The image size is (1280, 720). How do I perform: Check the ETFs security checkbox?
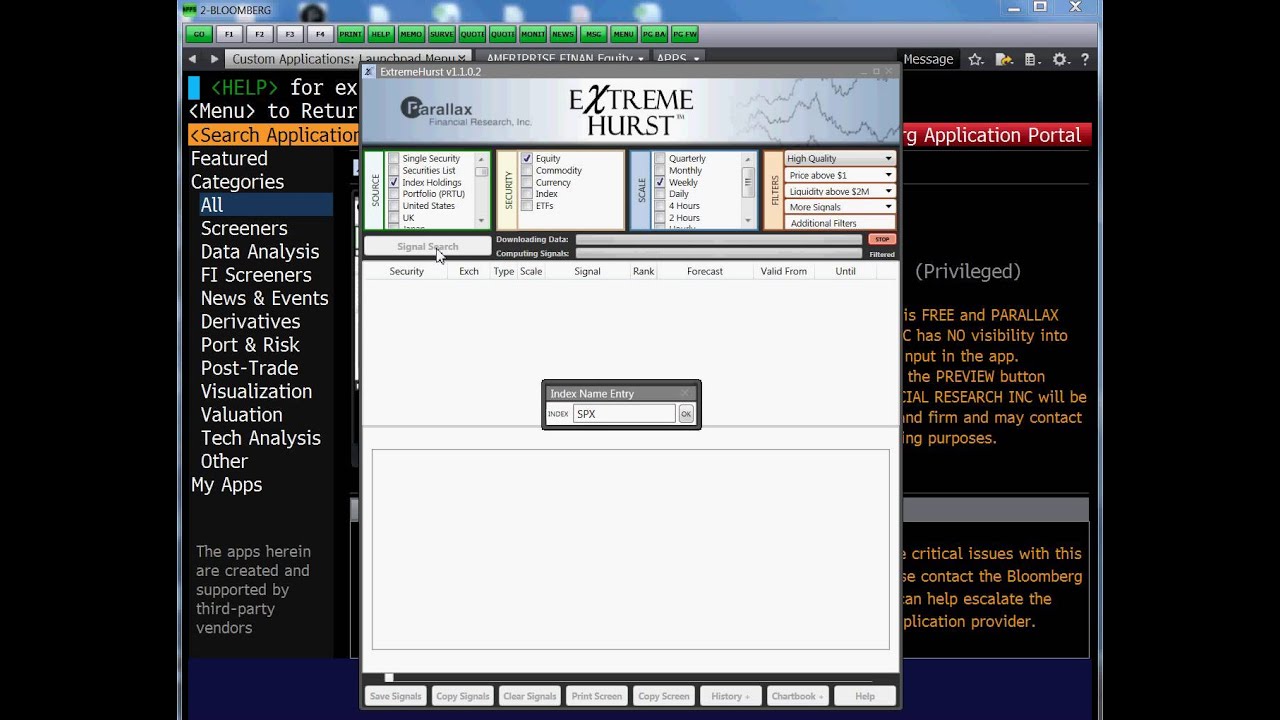pyautogui.click(x=527, y=206)
